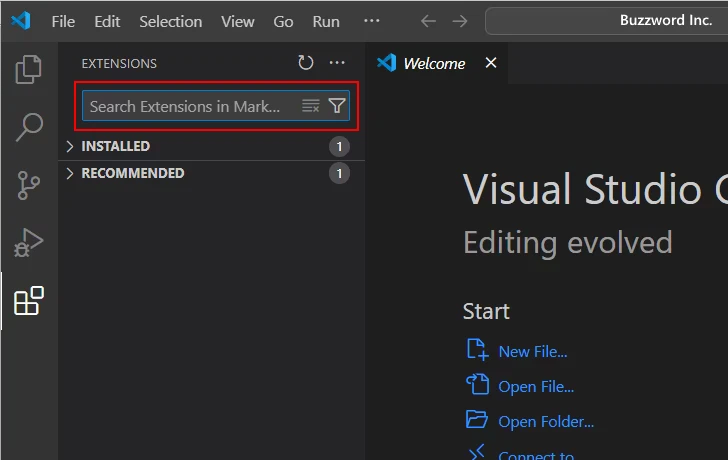This screenshot has width=728, height=460.
Task: Focus the Search Extensions input field
Action: click(x=190, y=106)
